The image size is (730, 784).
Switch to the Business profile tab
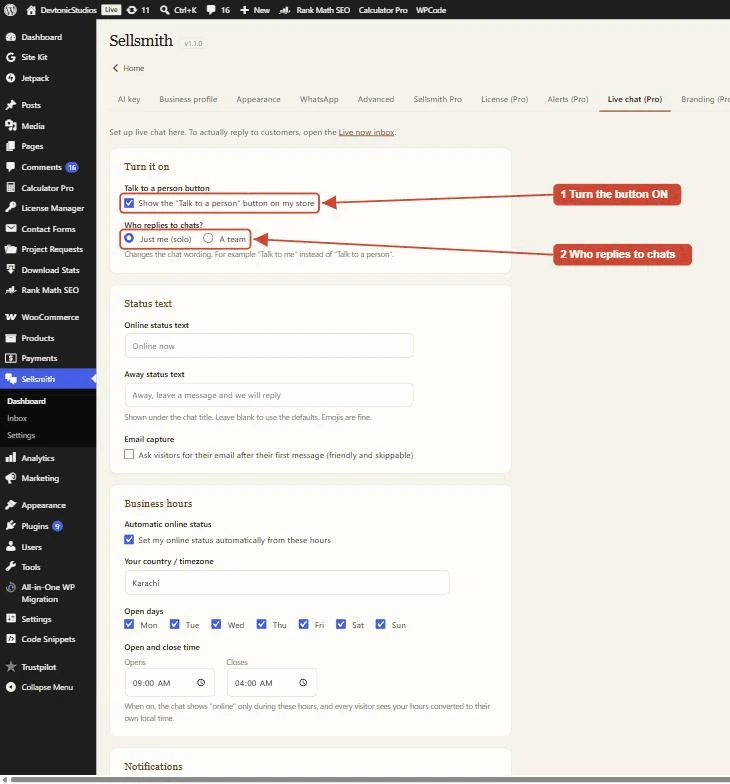tap(188, 99)
